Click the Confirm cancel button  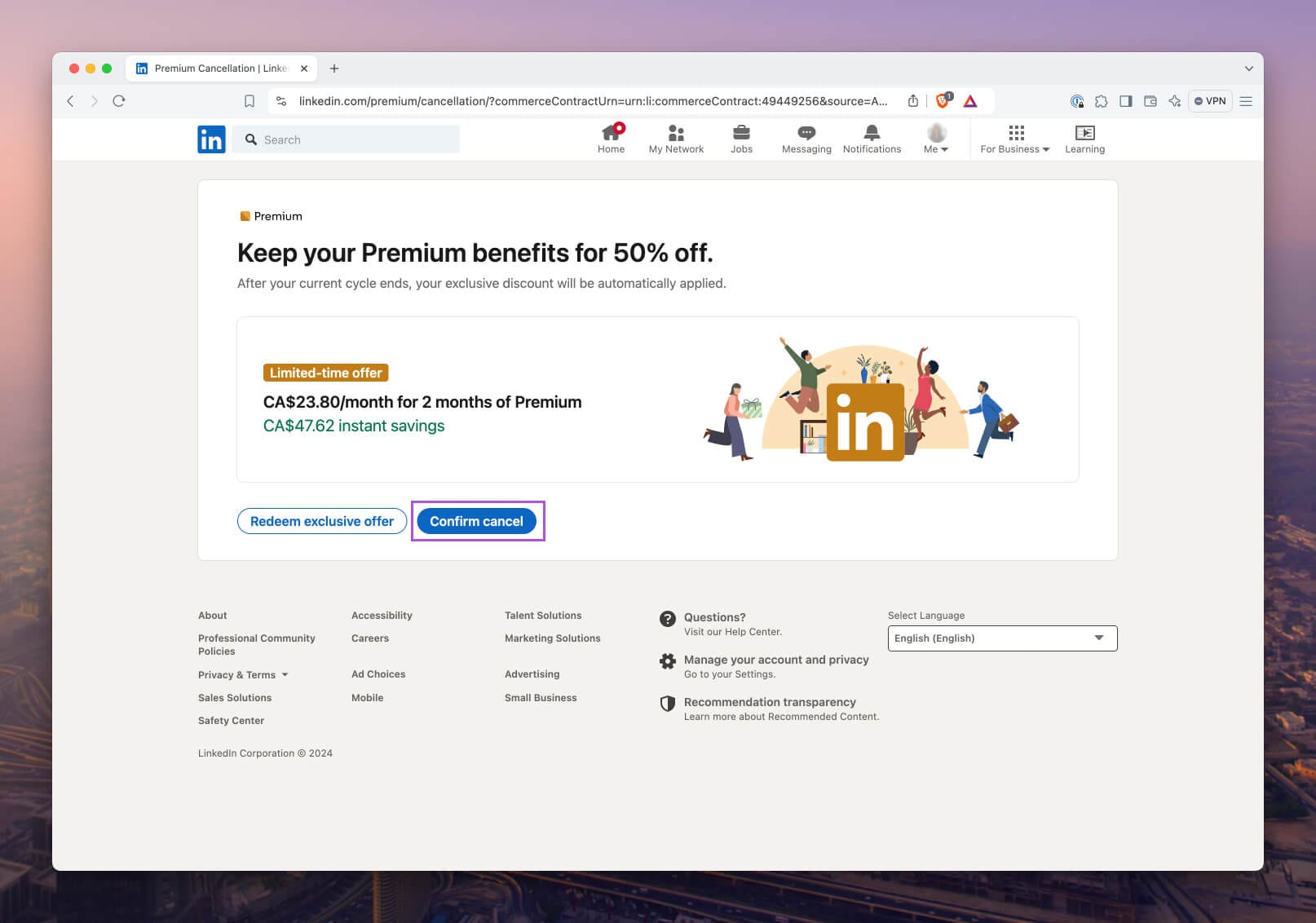[477, 521]
